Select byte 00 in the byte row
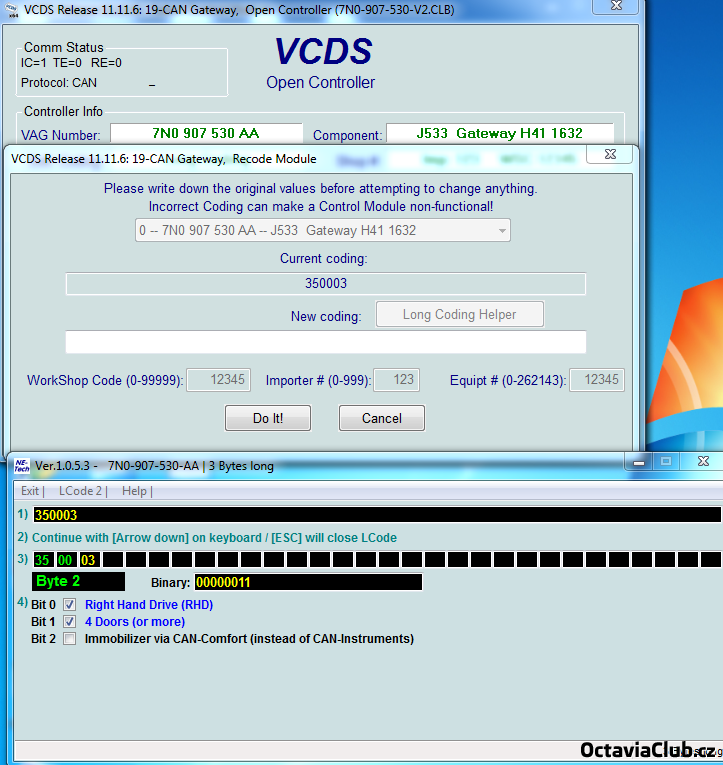The height and width of the screenshot is (765, 723). [x=65, y=560]
